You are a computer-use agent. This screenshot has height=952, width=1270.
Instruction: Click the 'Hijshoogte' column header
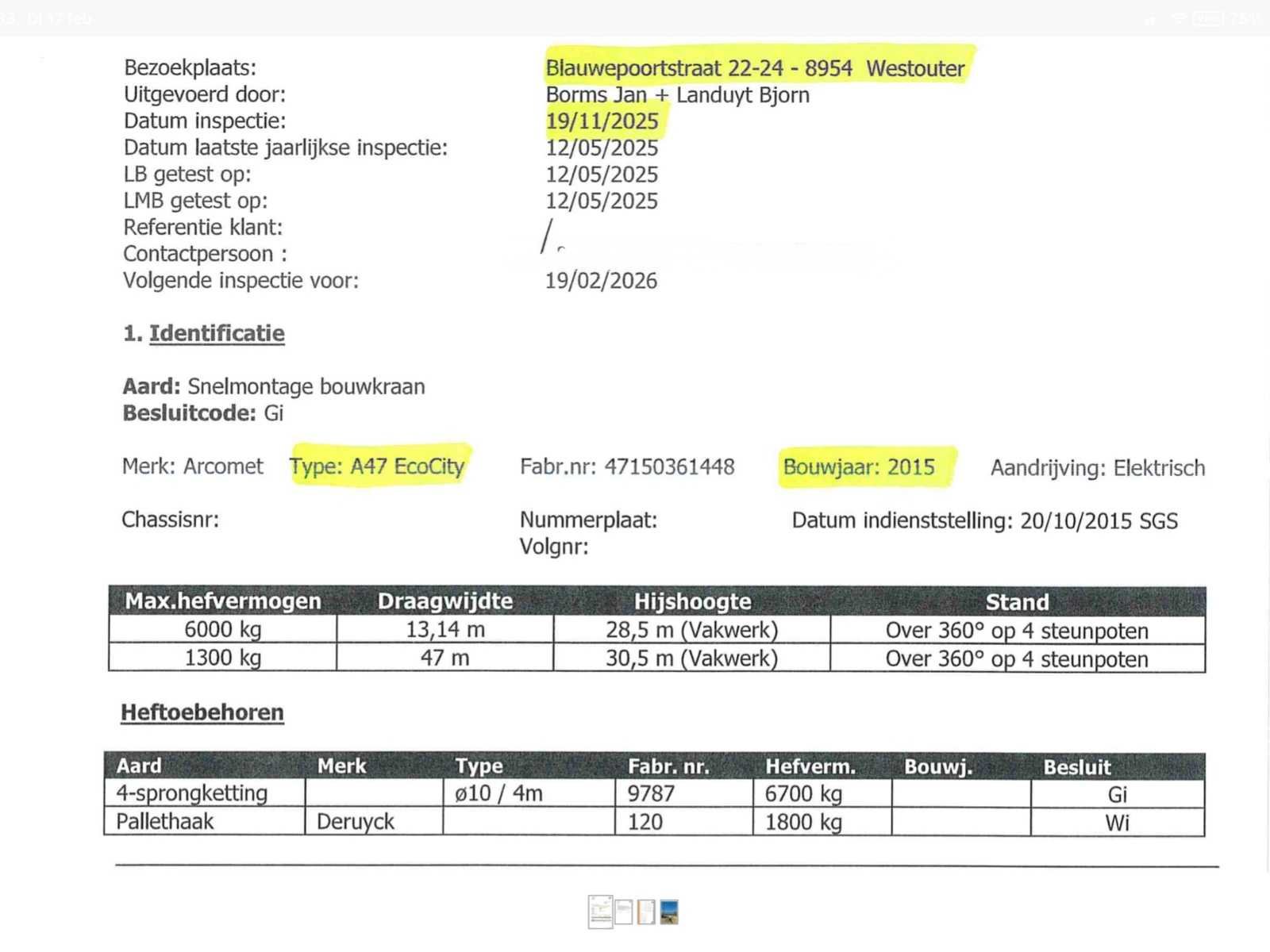click(x=692, y=602)
